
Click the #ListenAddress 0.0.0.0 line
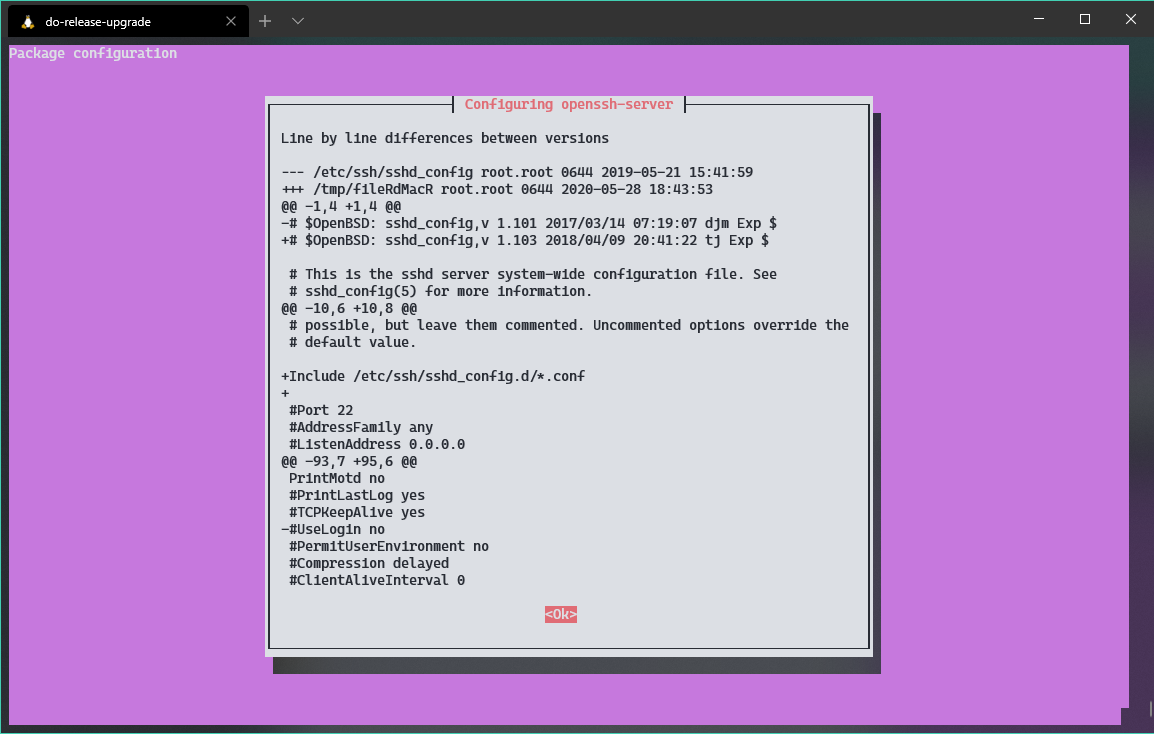point(375,443)
